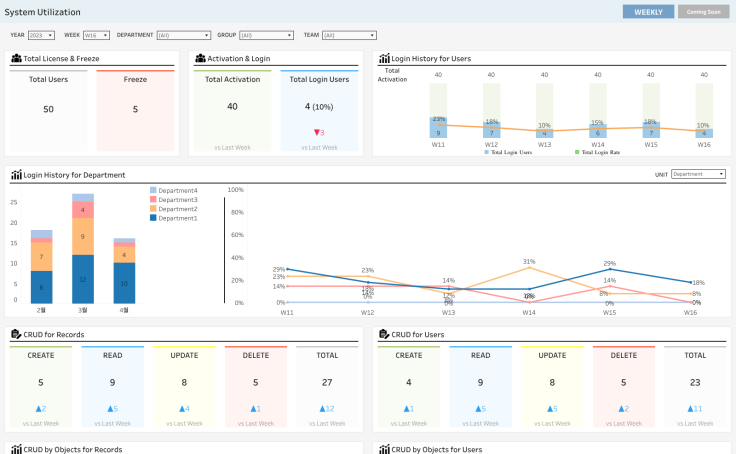This screenshot has height=454, width=736.
Task: Click the Department3 legend color swatch
Action: tap(153, 200)
